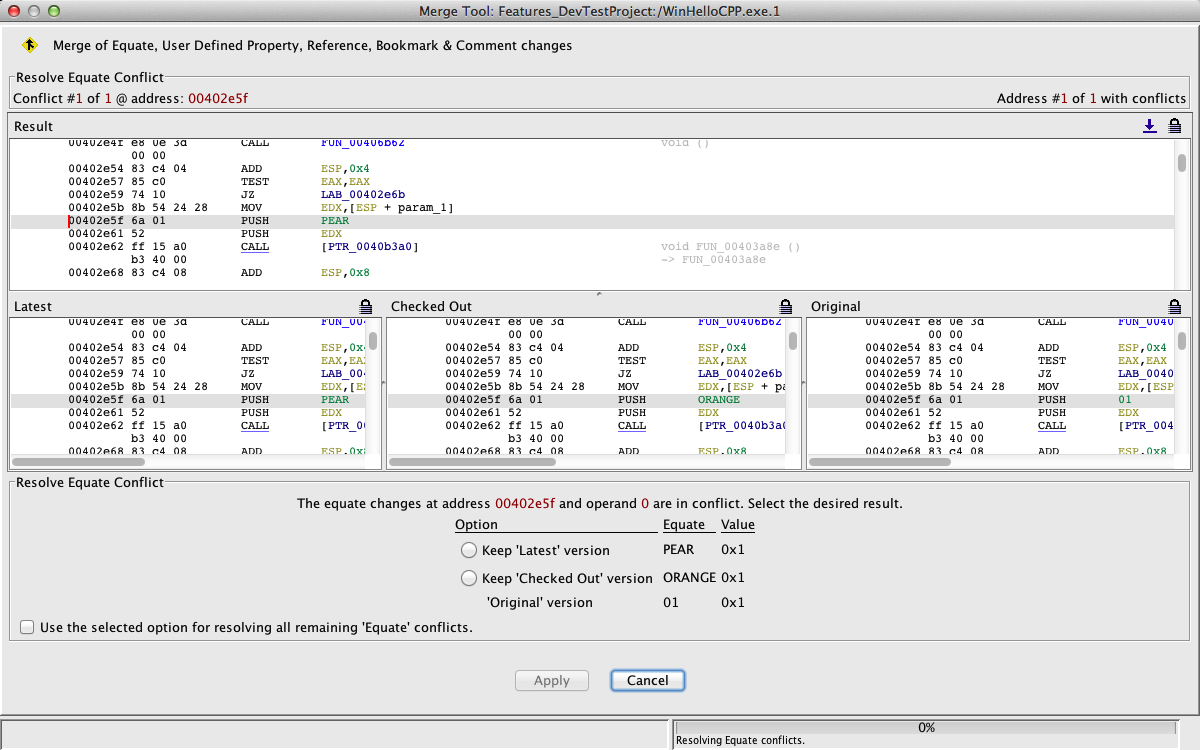Enable use selected option for remaining Equate conflicts

click(26, 628)
